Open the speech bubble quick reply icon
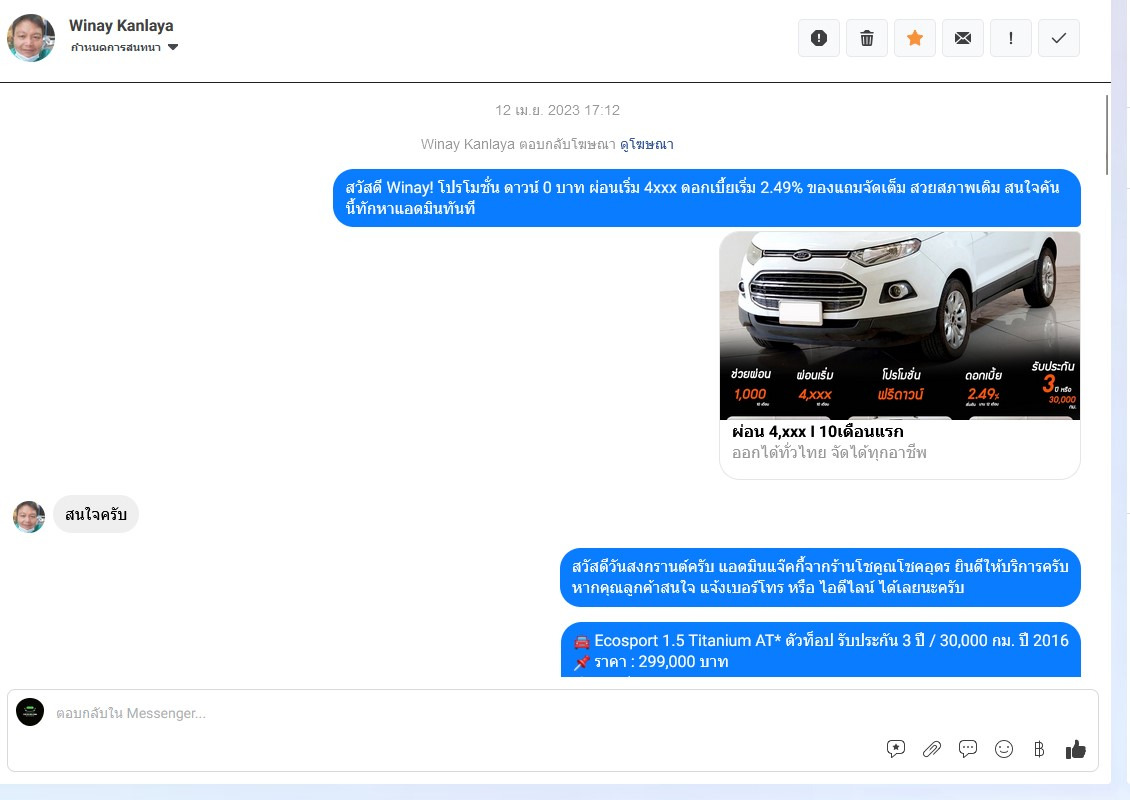 pos(968,749)
